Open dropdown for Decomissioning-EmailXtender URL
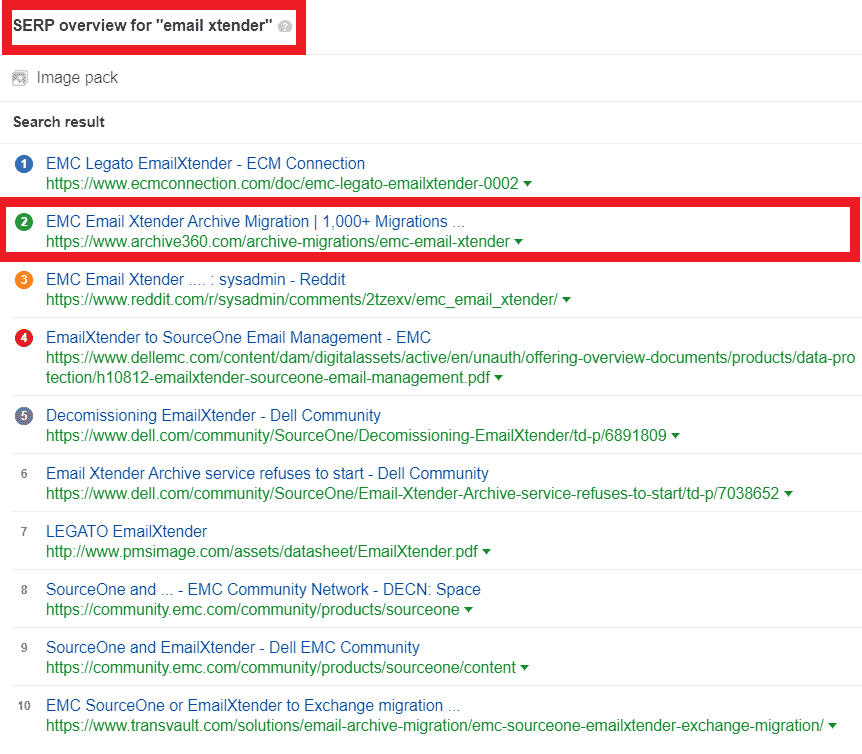The width and height of the screenshot is (862, 754). (676, 436)
